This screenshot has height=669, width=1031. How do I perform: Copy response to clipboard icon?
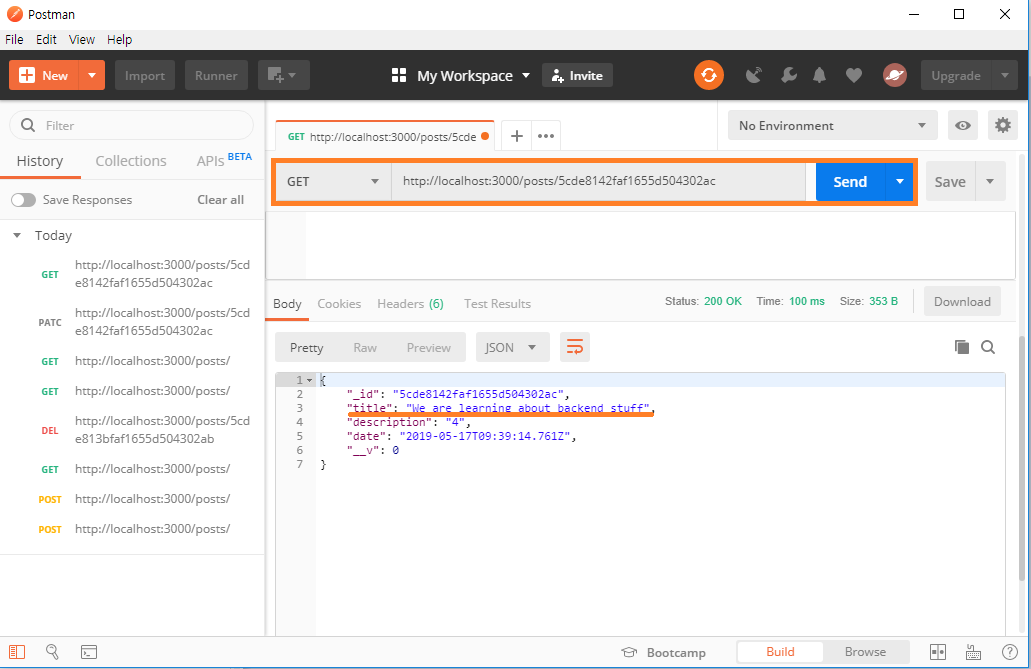(961, 347)
